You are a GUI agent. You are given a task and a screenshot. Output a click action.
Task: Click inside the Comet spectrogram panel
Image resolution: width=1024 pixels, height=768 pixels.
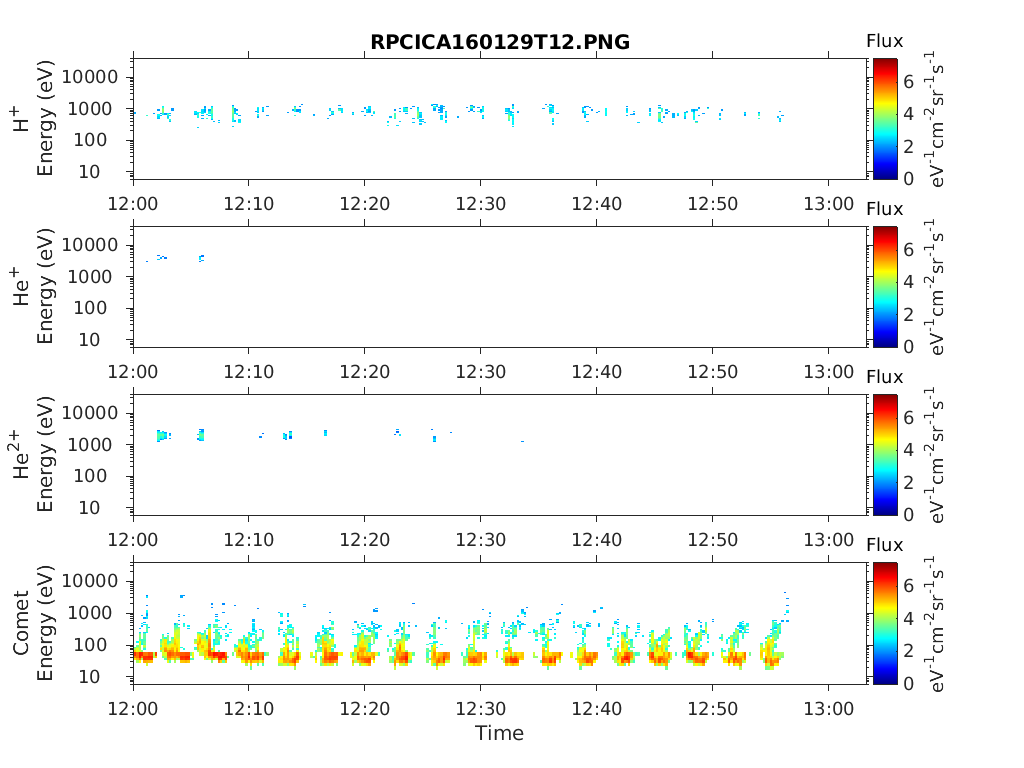(x=500, y=623)
